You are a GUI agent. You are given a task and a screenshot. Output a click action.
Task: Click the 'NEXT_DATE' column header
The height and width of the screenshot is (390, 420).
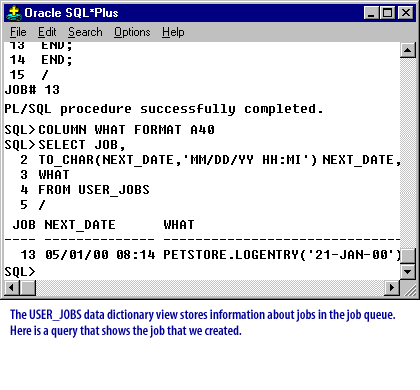(80, 225)
